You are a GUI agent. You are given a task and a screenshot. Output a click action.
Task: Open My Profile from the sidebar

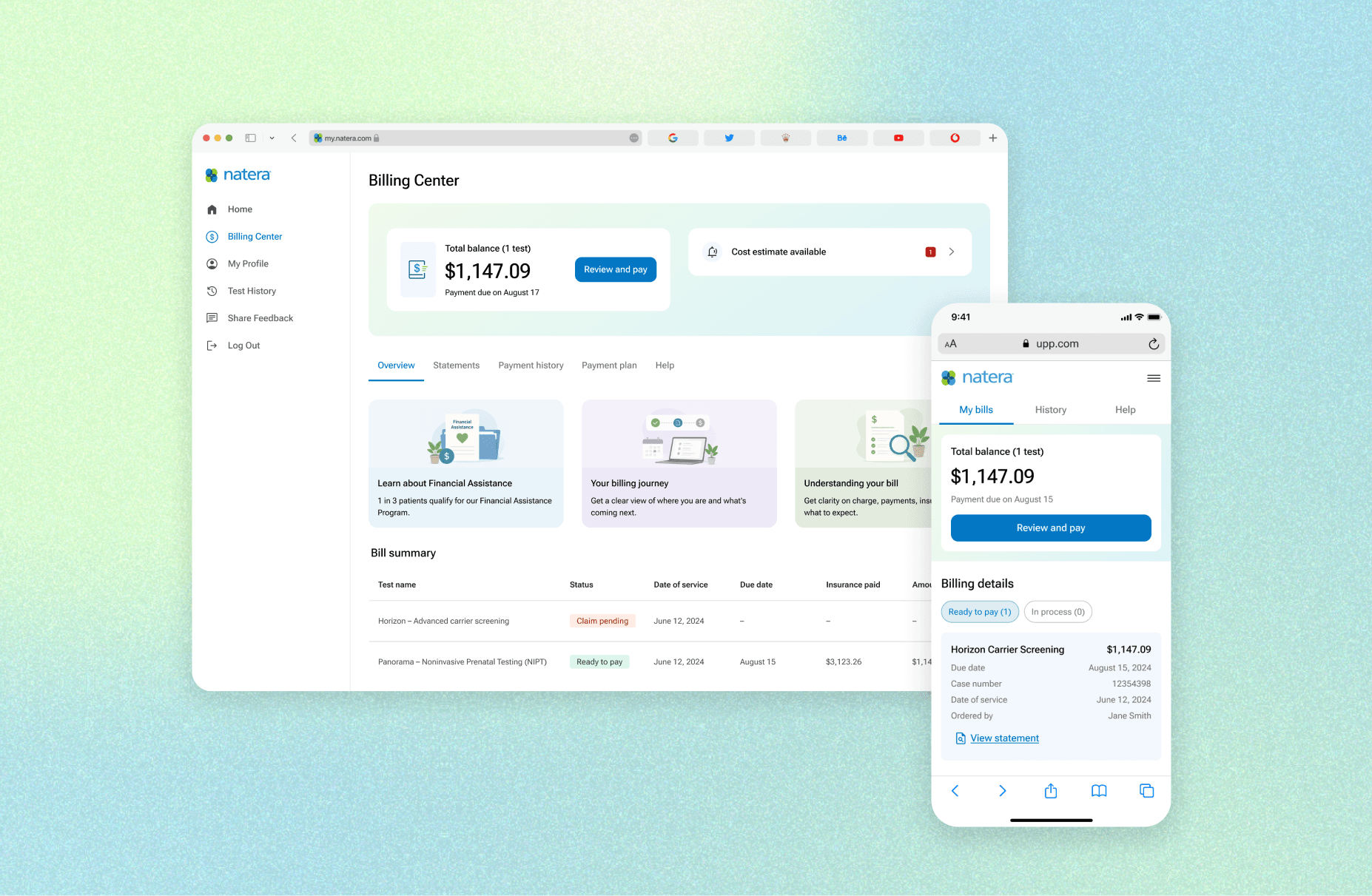(x=248, y=264)
